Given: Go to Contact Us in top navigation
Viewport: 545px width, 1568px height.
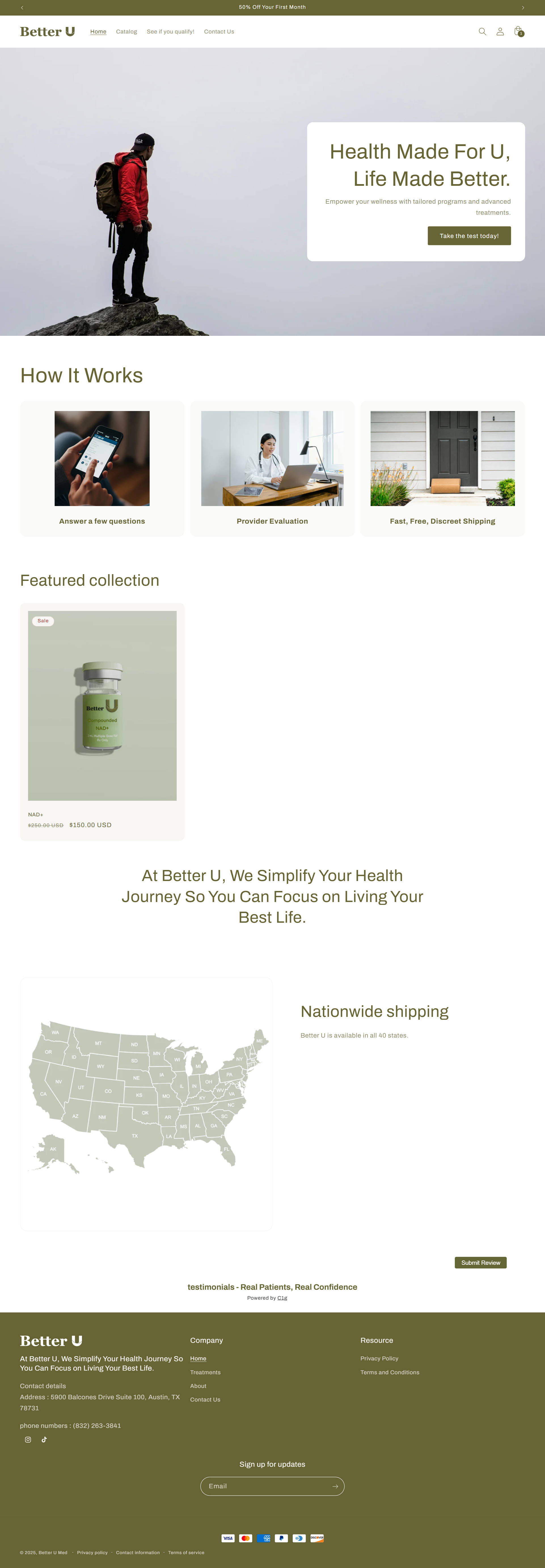Looking at the screenshot, I should tap(219, 32).
